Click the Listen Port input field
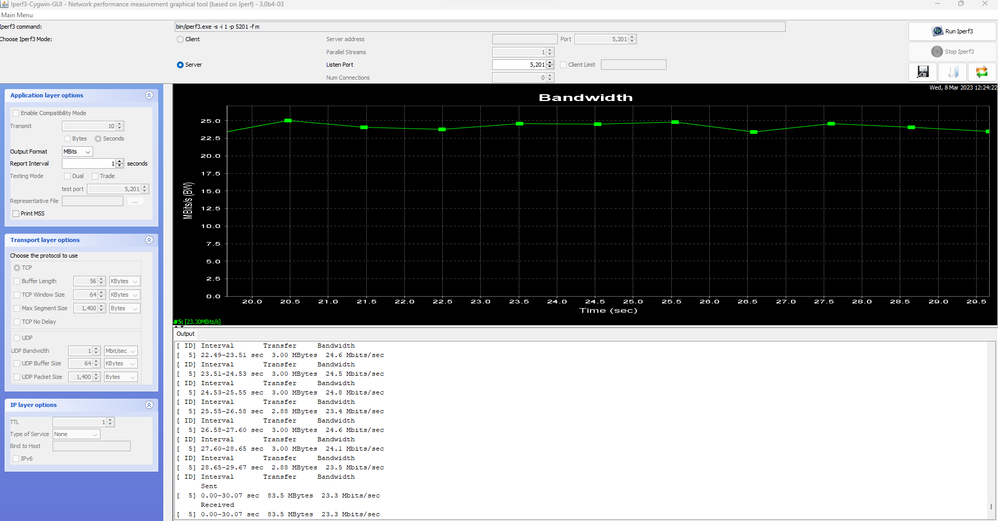 [518, 64]
